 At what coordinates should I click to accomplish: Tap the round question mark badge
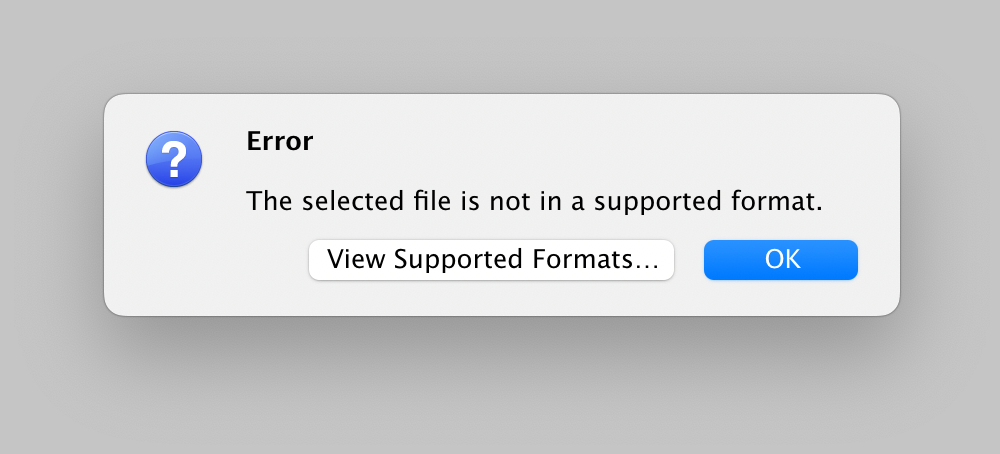coord(174,159)
